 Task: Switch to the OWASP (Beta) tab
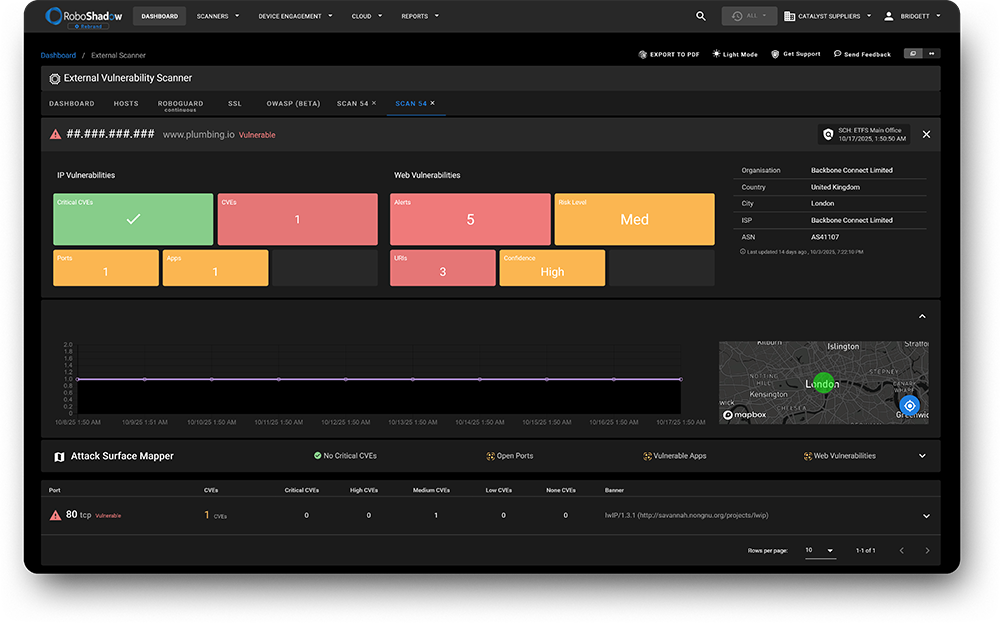[293, 103]
